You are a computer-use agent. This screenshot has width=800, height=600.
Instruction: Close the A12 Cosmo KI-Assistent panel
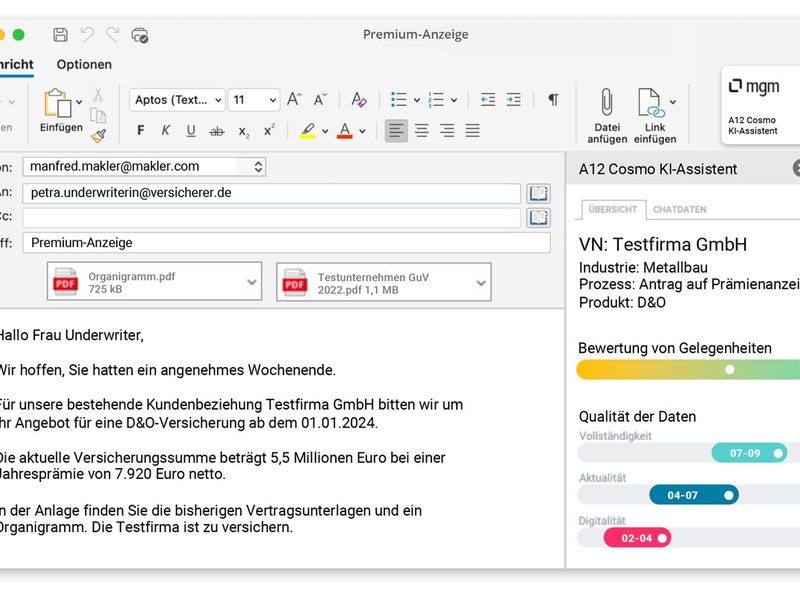(x=795, y=169)
